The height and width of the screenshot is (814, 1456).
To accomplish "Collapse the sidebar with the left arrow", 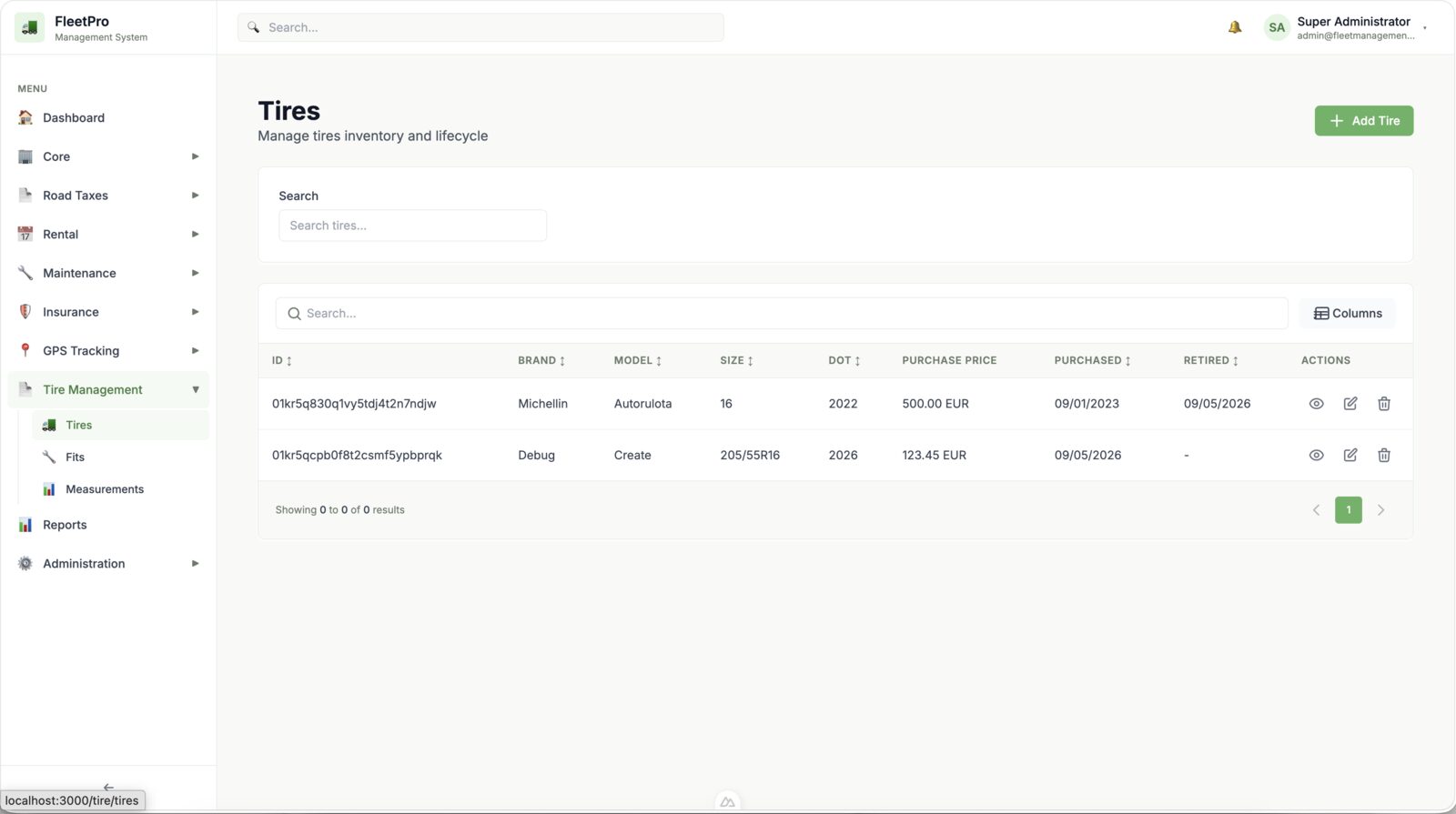I will (x=108, y=787).
